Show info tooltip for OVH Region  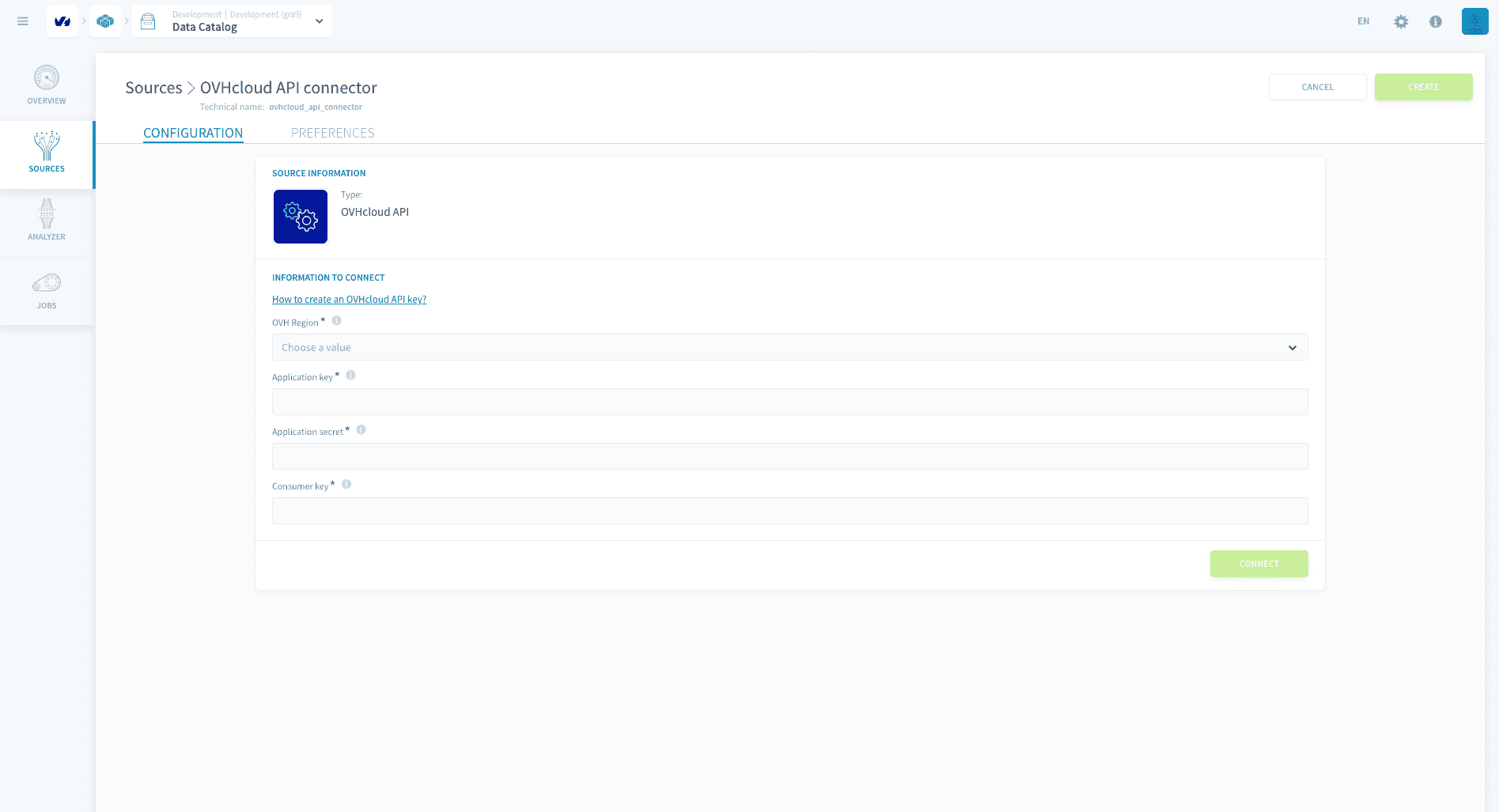tap(337, 321)
